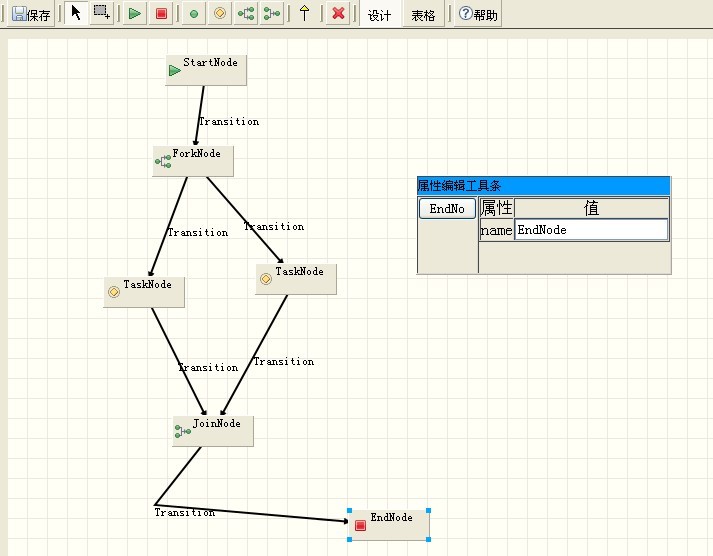Select the fork node tool in toolbar
The width and height of the screenshot is (713, 556).
coord(246,14)
